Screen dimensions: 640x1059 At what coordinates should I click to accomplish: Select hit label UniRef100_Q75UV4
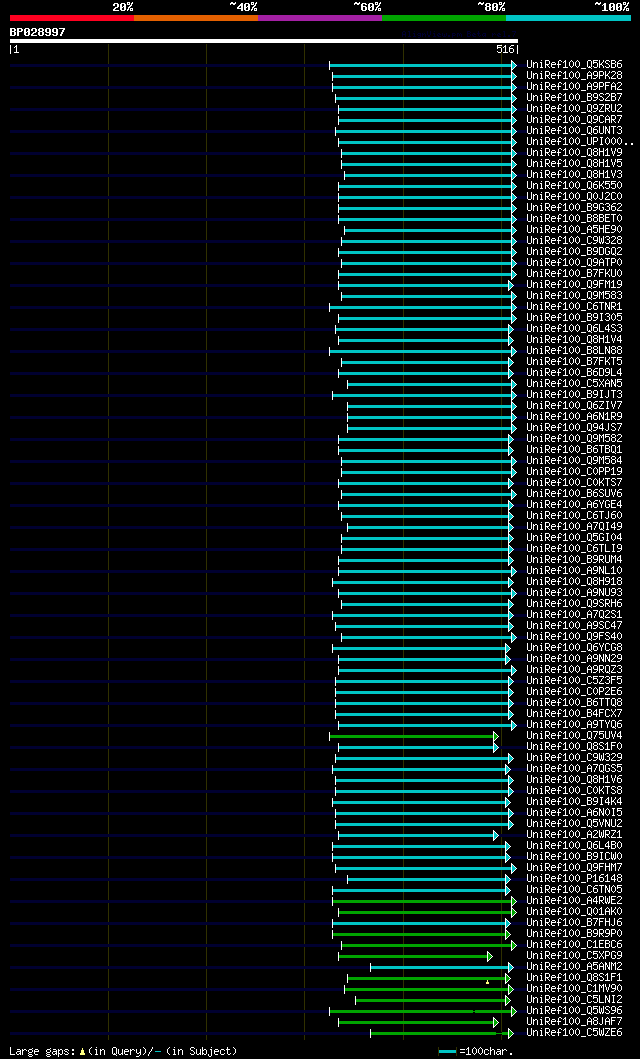point(575,735)
